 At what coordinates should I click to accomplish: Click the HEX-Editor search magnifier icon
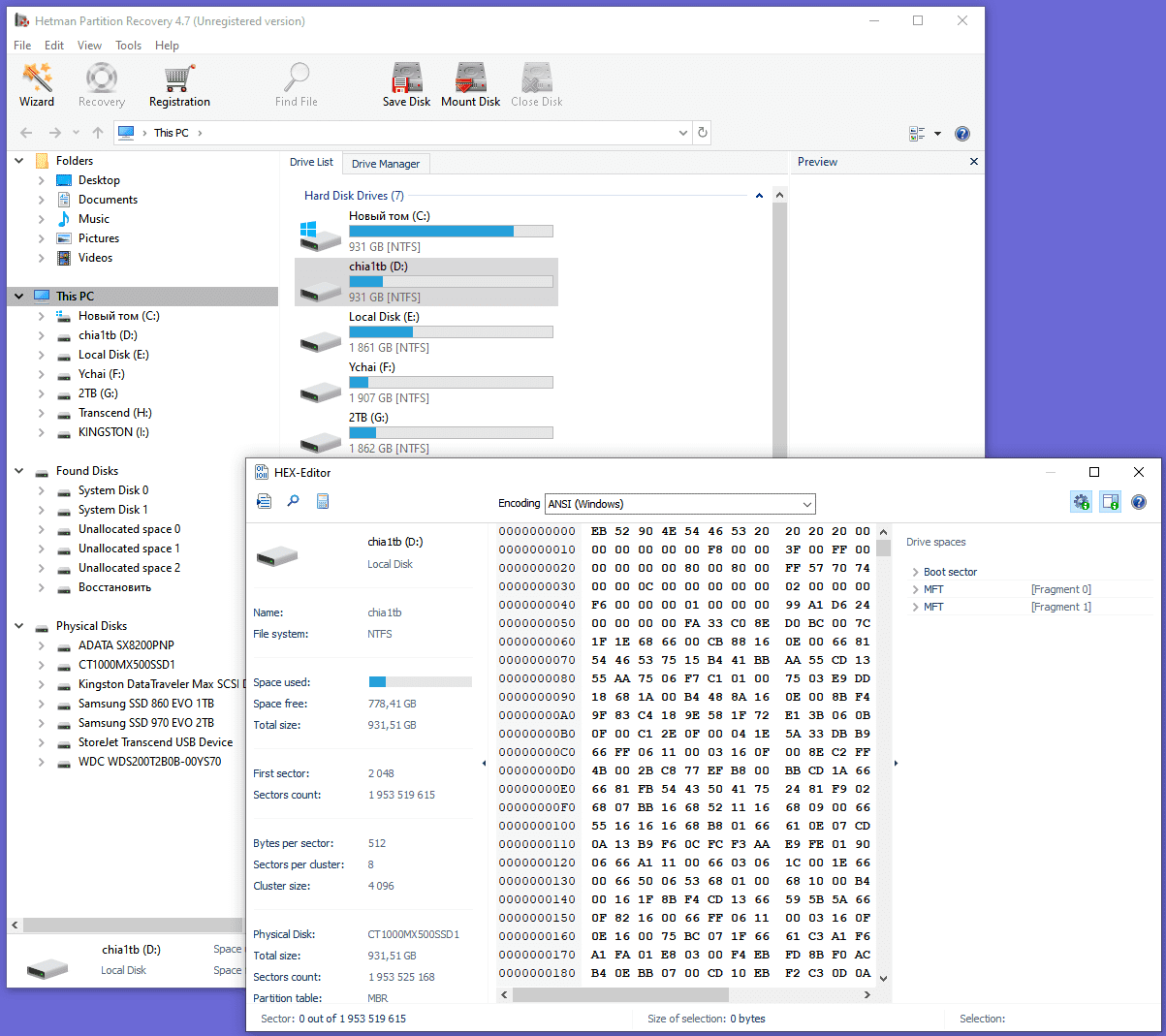coord(293,501)
